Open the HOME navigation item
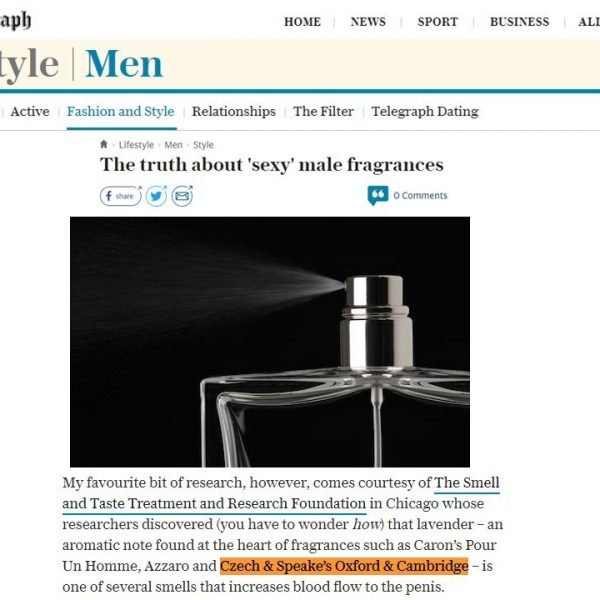The width and height of the screenshot is (600, 600). (x=302, y=22)
